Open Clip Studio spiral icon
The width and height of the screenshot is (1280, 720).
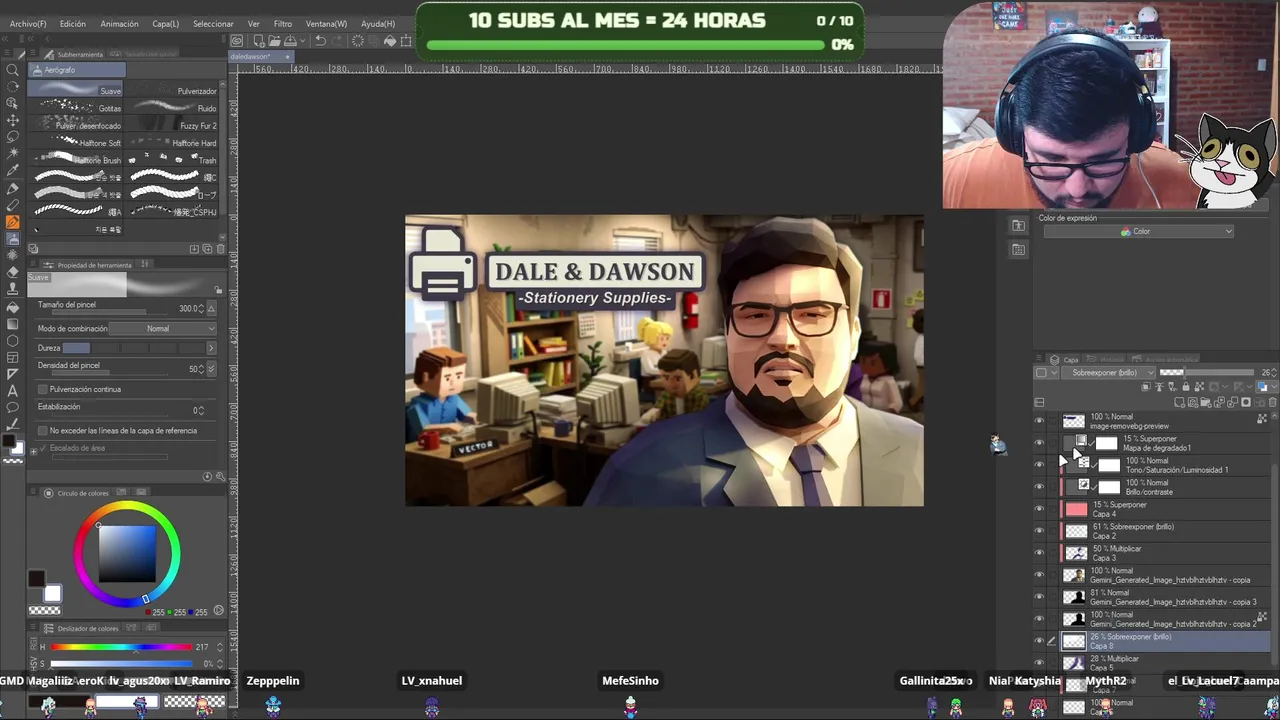(236, 41)
